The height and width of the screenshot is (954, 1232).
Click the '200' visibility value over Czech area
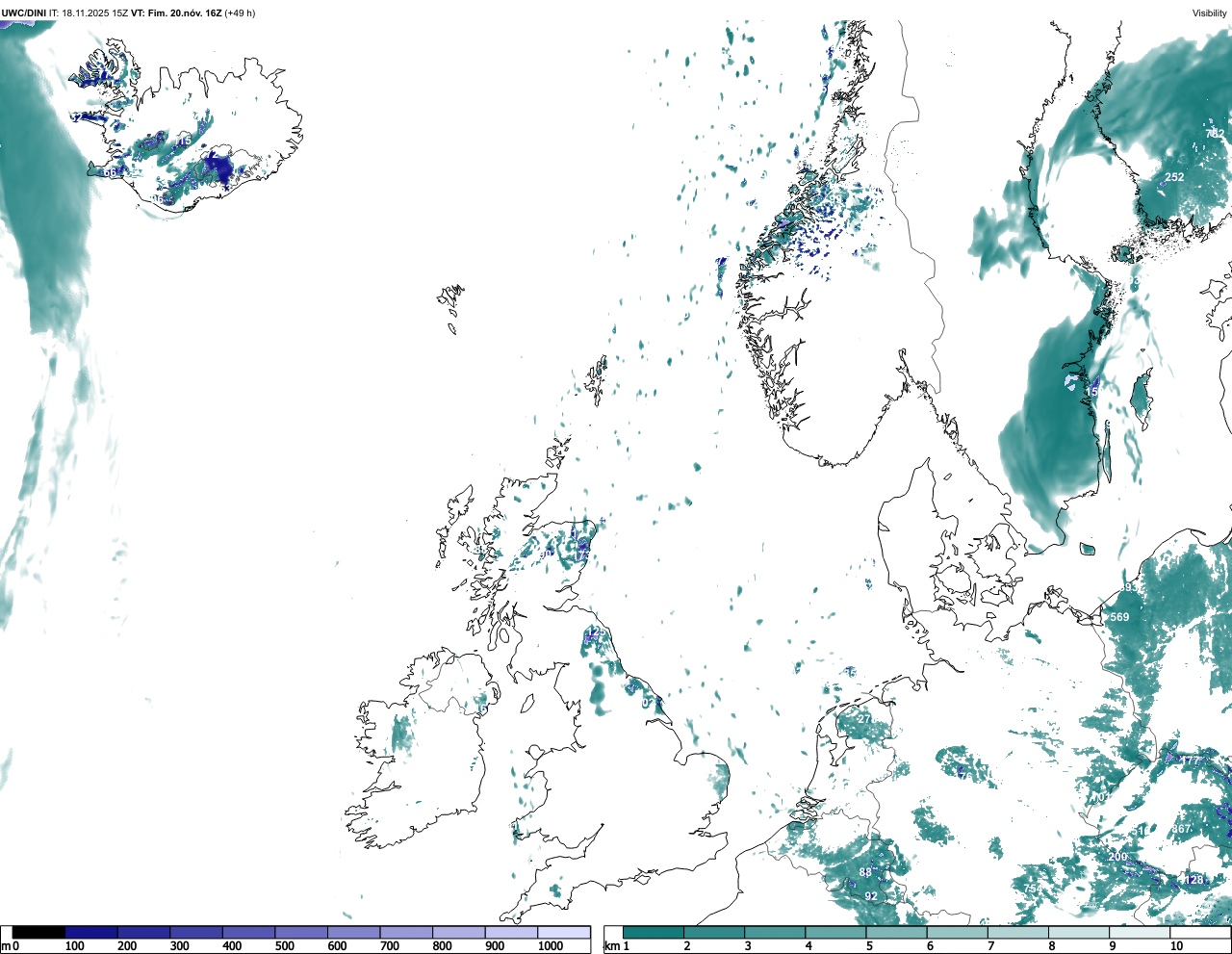[x=1117, y=857]
